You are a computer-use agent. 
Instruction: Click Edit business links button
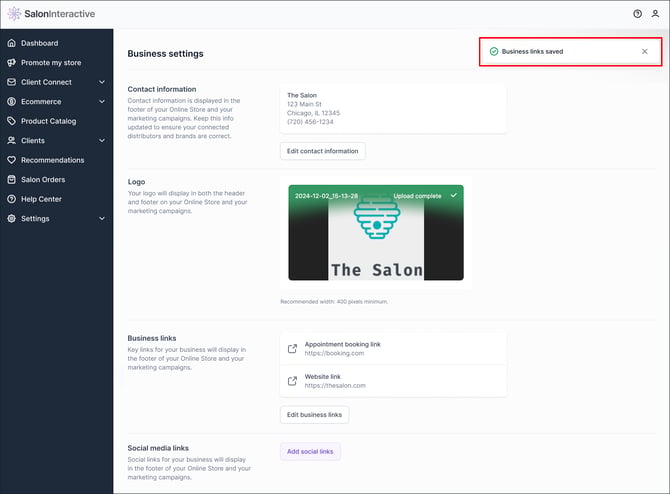click(x=314, y=414)
